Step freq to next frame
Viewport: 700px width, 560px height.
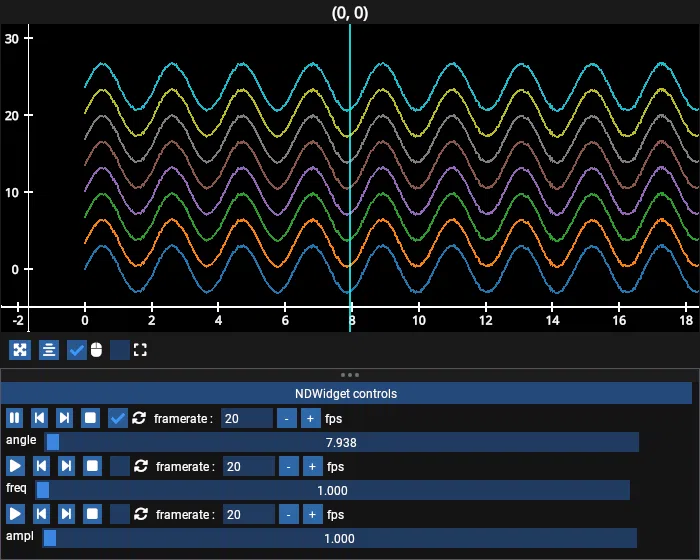coord(67,466)
